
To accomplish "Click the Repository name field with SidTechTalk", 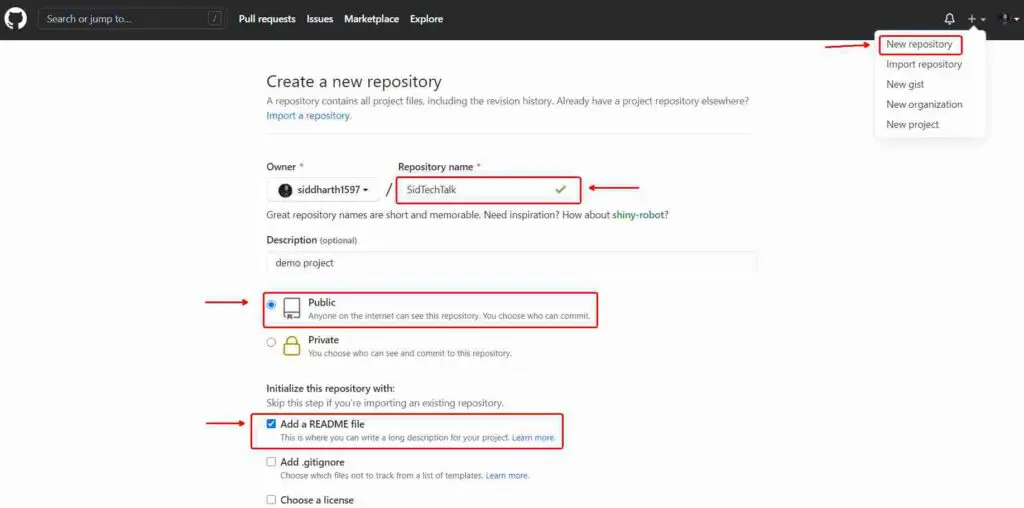I will tap(488, 189).
